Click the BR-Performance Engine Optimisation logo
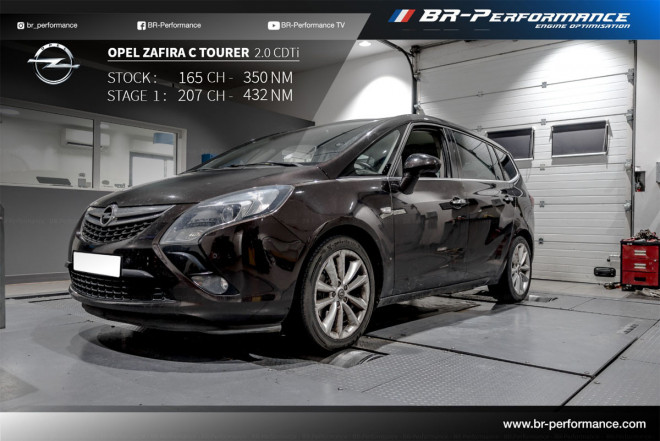The height and width of the screenshot is (441, 660). tap(524, 18)
